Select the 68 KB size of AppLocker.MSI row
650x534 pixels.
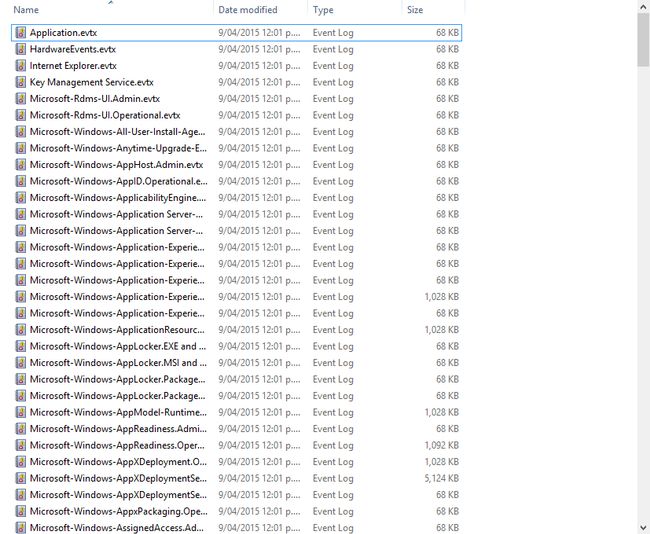(447, 363)
